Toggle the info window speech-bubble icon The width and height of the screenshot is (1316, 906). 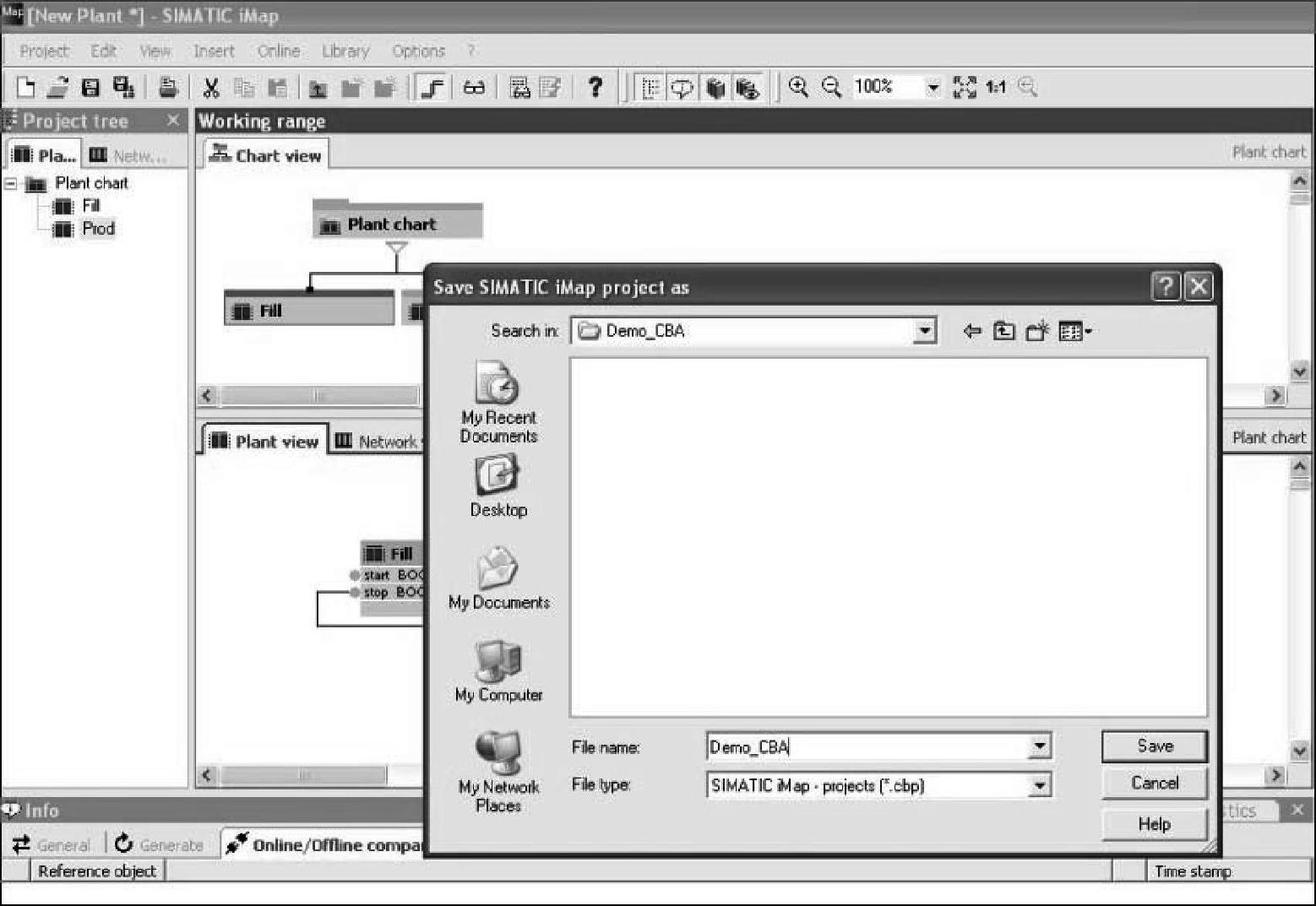pos(682,87)
